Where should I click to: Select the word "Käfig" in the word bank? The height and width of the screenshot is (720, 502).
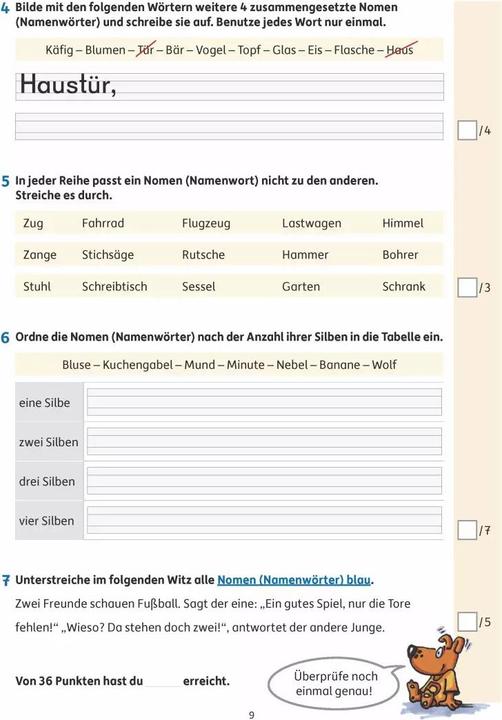coord(59,50)
